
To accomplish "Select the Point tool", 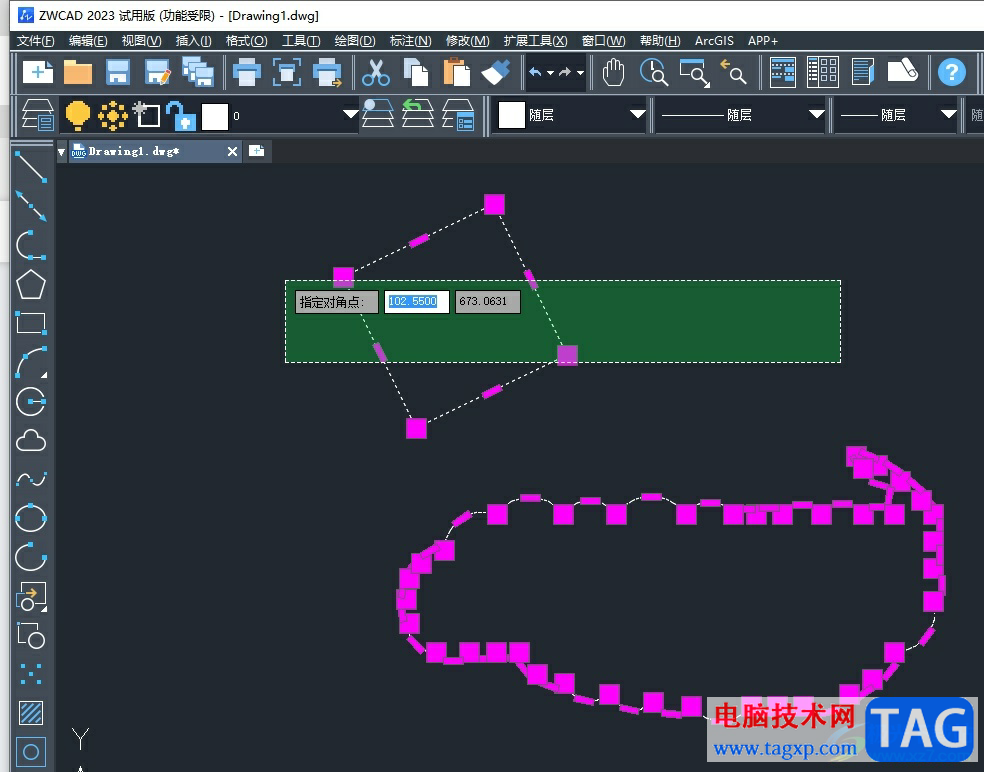I will tap(31, 674).
